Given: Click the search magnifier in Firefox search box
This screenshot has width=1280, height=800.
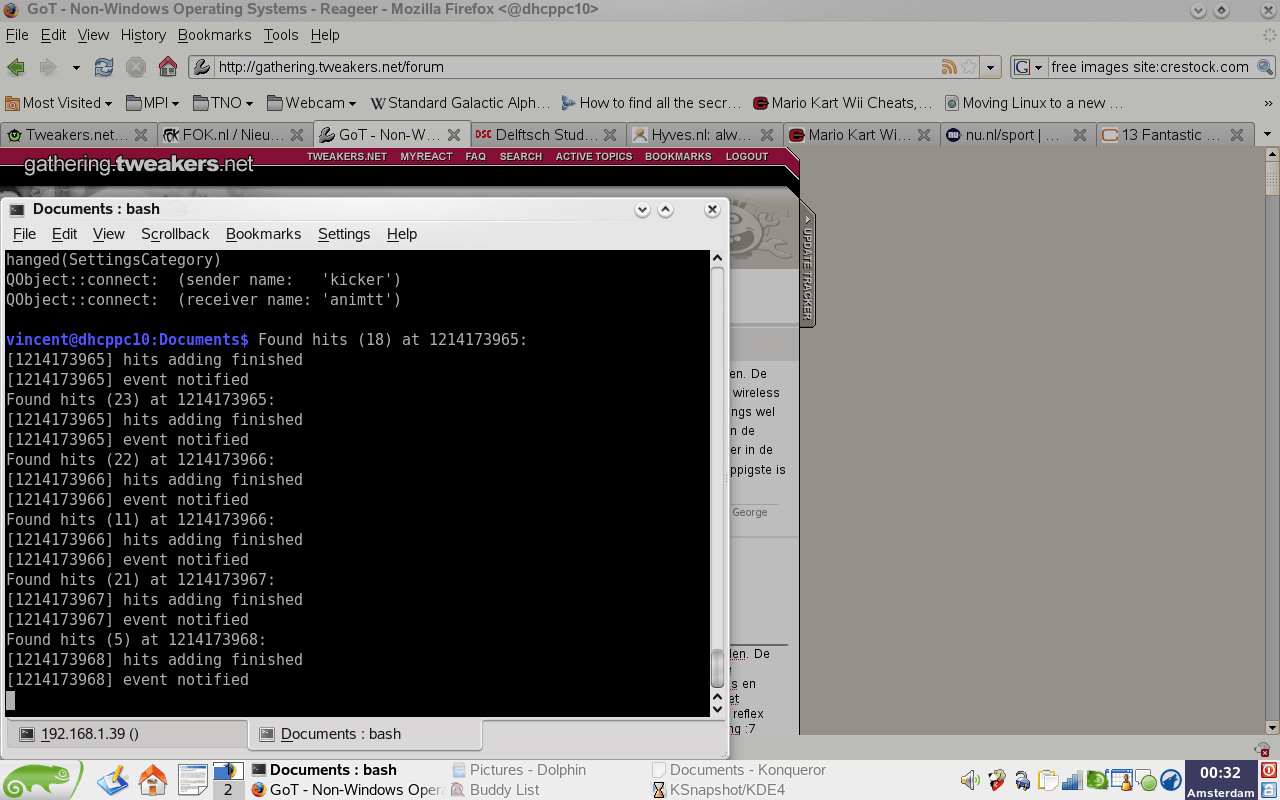Looking at the screenshot, I should click(1265, 67).
